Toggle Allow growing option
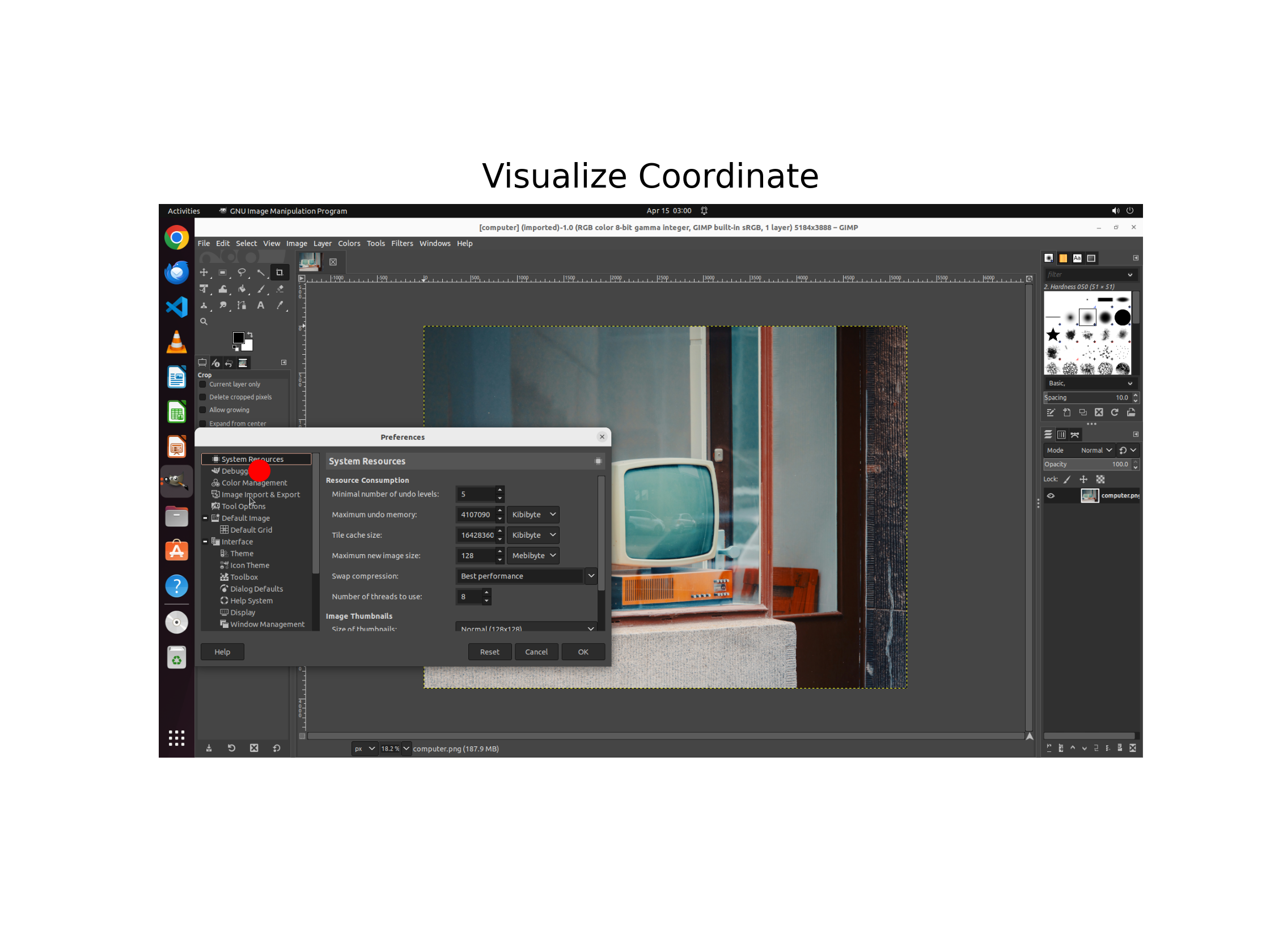The height and width of the screenshot is (952, 1270). tap(202, 410)
